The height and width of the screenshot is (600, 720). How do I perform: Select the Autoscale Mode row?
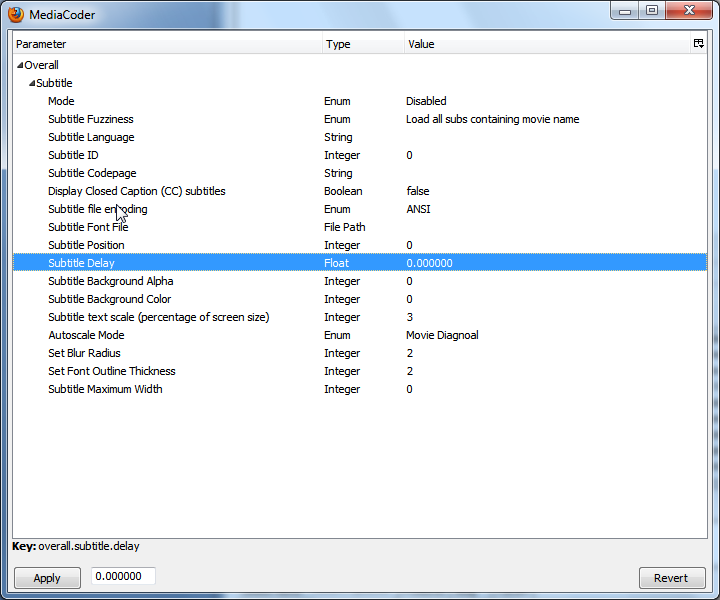pos(360,335)
